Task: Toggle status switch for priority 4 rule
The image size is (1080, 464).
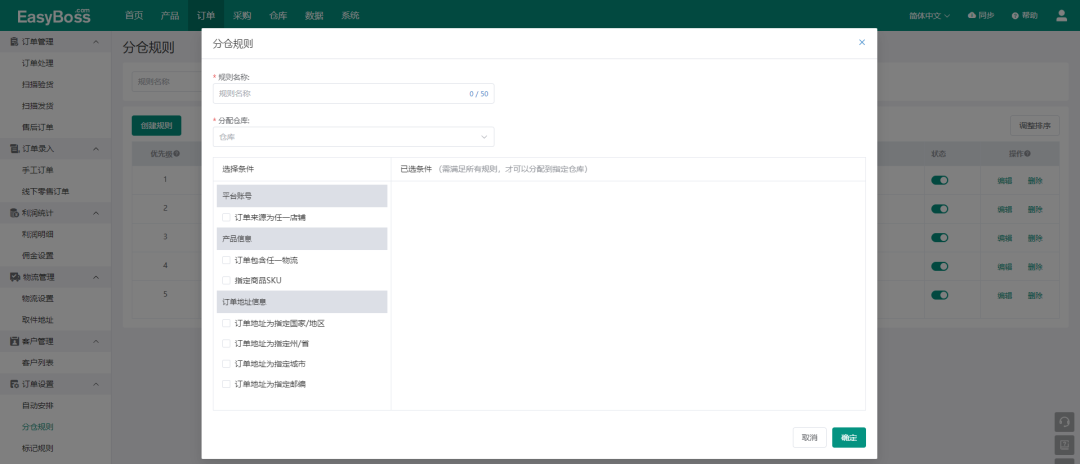Action: [x=939, y=266]
